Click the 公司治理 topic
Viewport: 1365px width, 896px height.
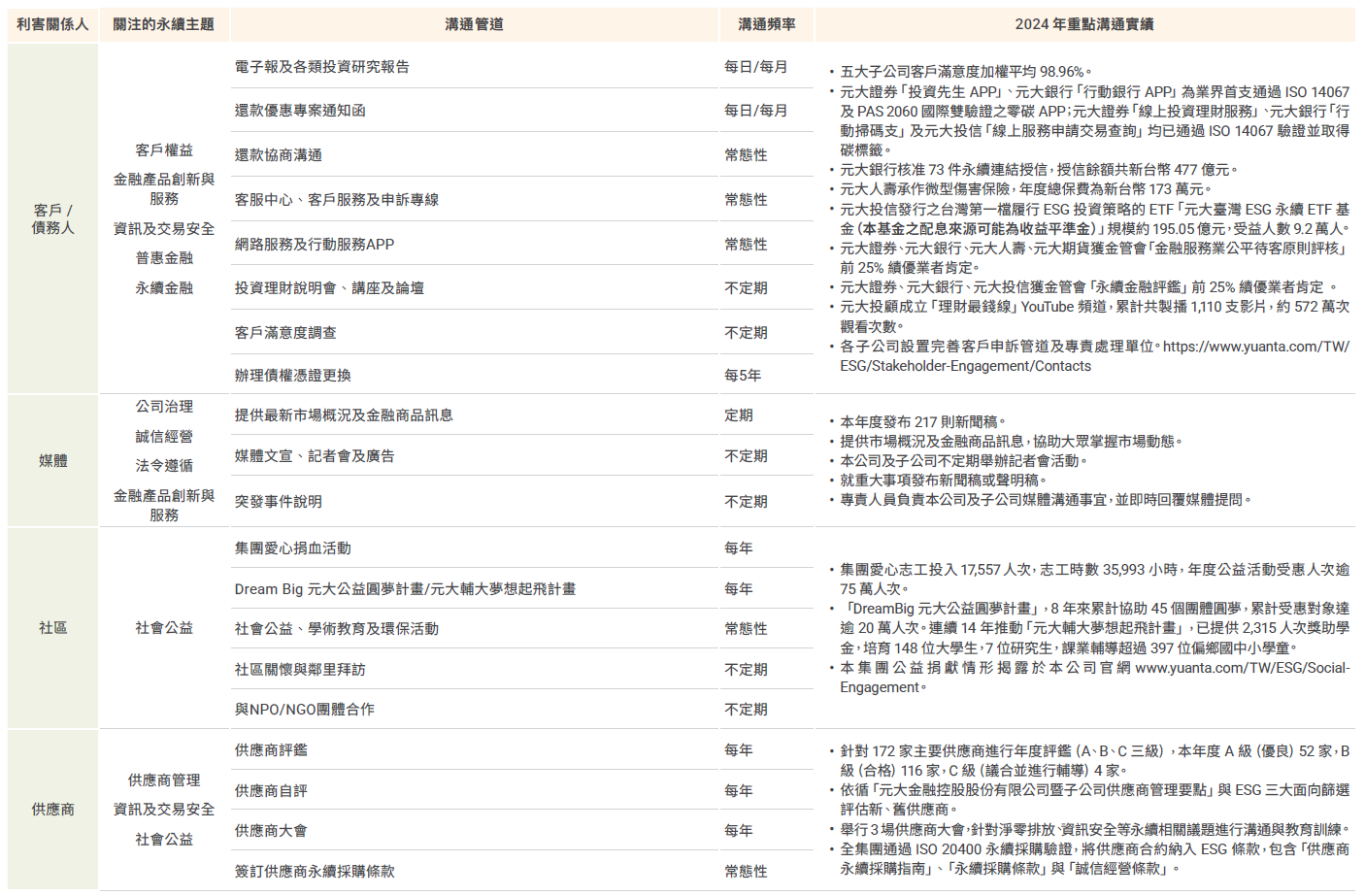point(164,407)
